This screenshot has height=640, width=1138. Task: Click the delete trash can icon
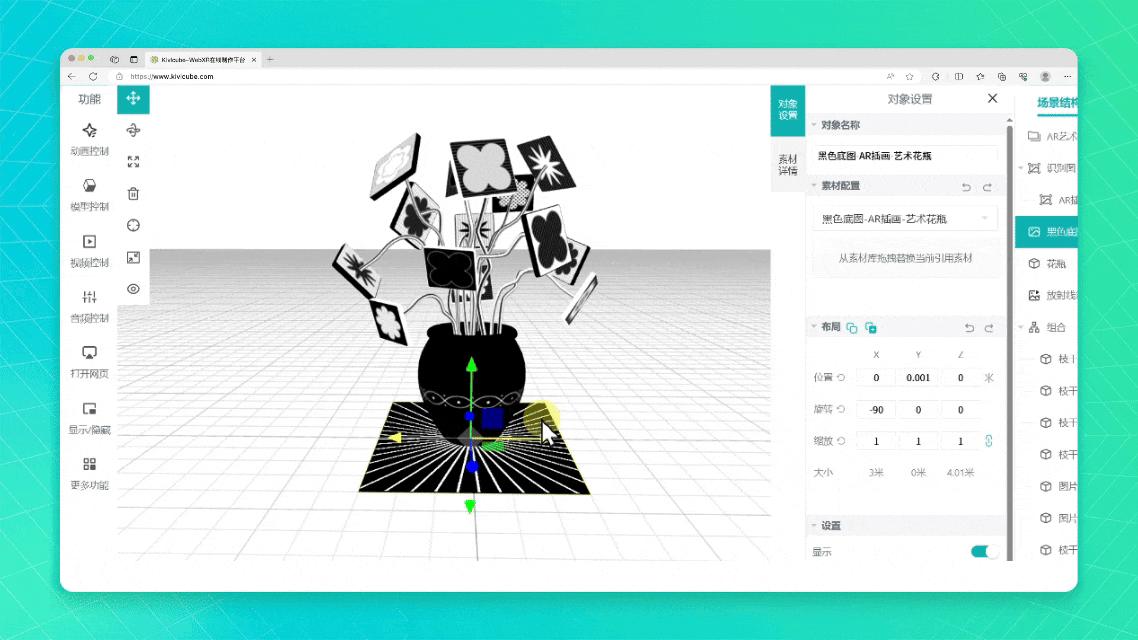(x=133, y=194)
